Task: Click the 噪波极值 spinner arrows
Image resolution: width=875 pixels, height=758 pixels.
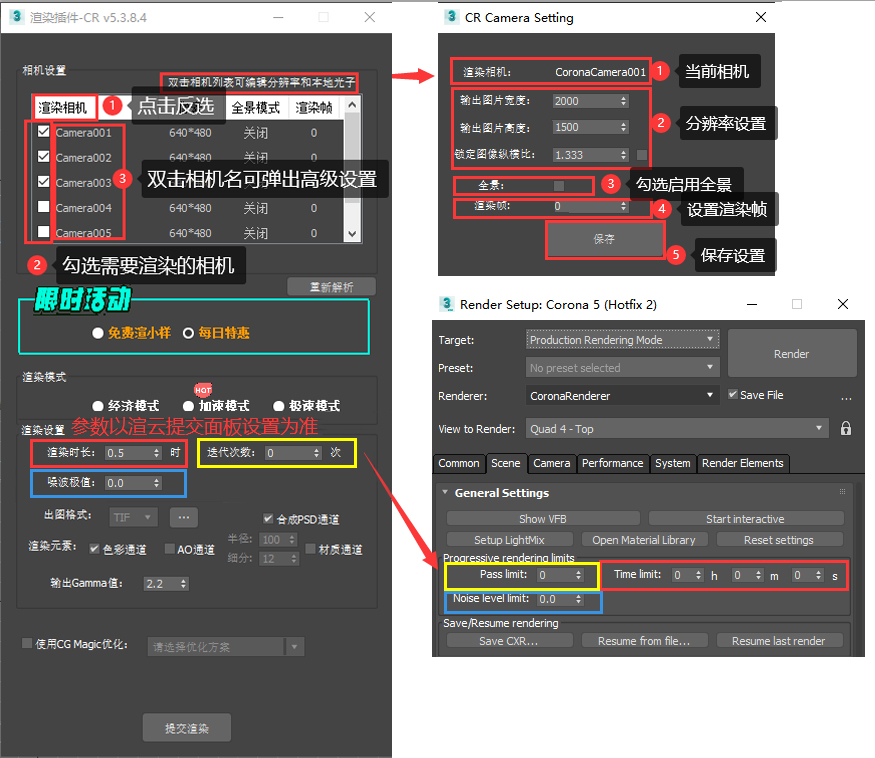Action: (157, 483)
